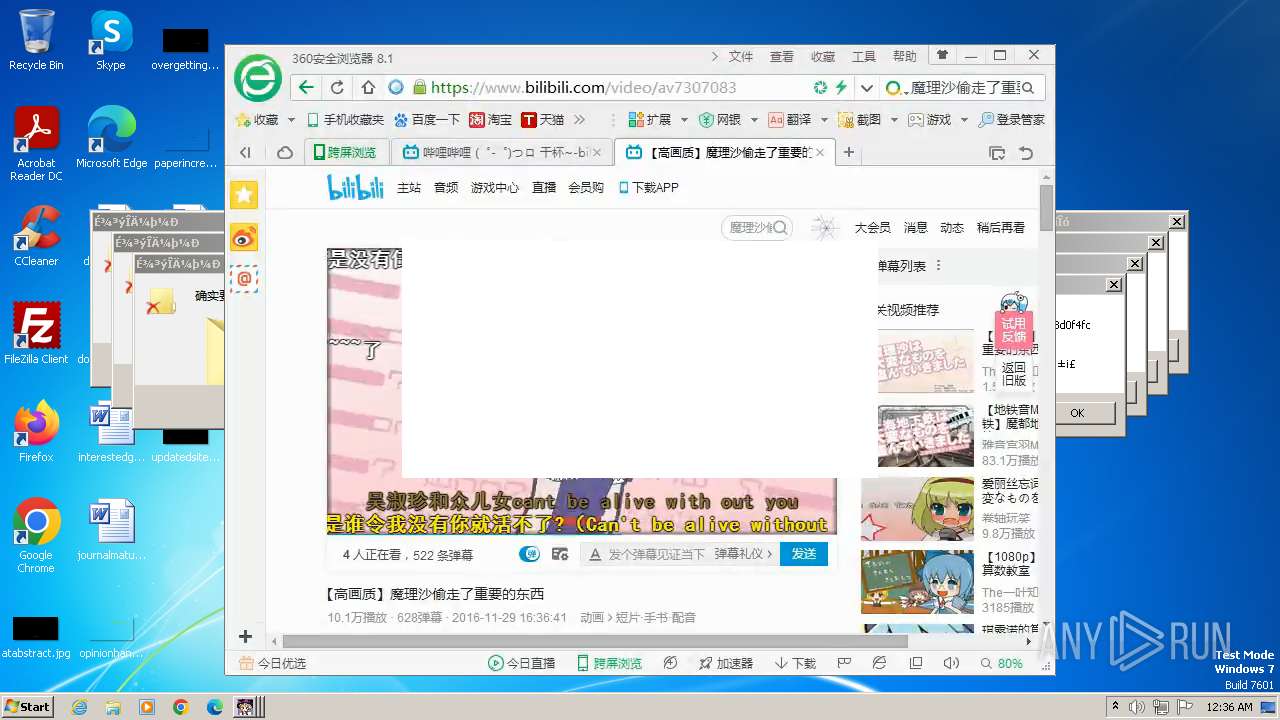Open the 工具 menu
This screenshot has width=1280, height=720.
point(864,57)
